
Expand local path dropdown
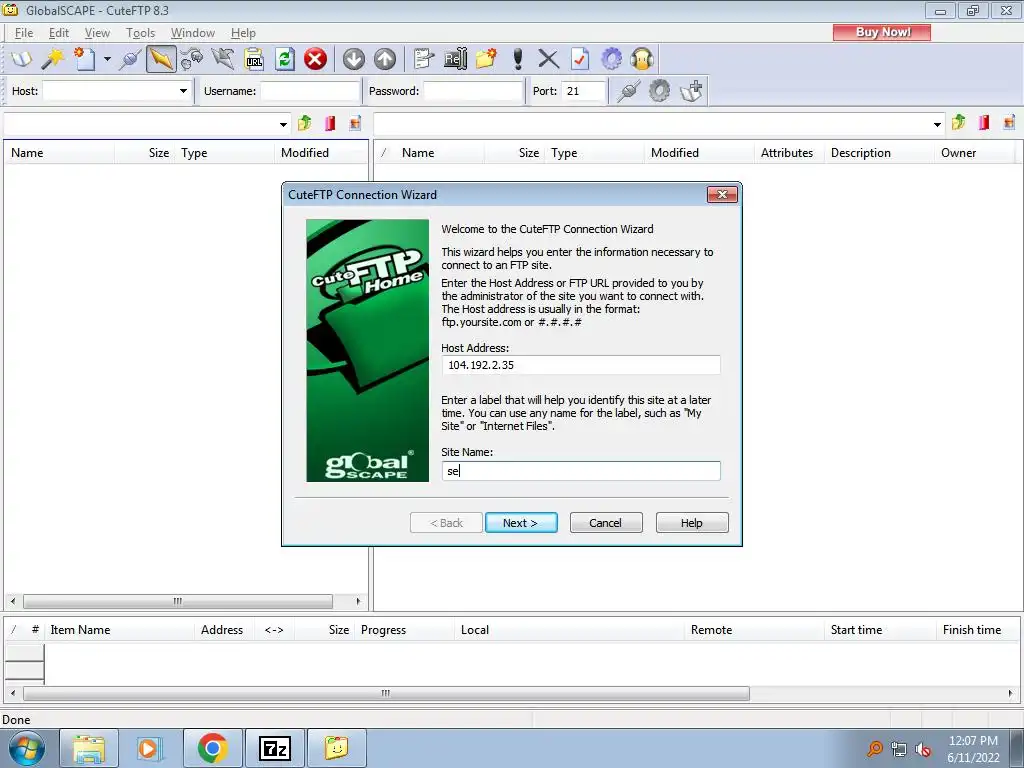click(283, 124)
